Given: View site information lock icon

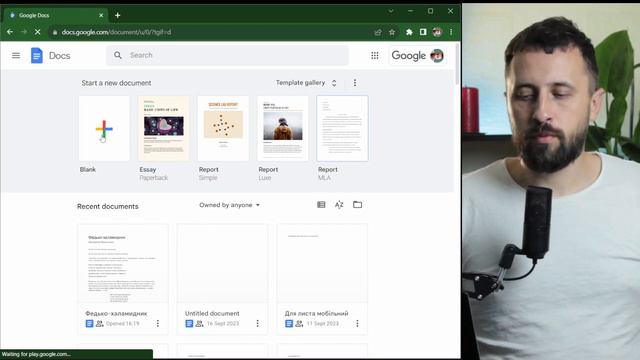Looking at the screenshot, I should [x=55, y=32].
